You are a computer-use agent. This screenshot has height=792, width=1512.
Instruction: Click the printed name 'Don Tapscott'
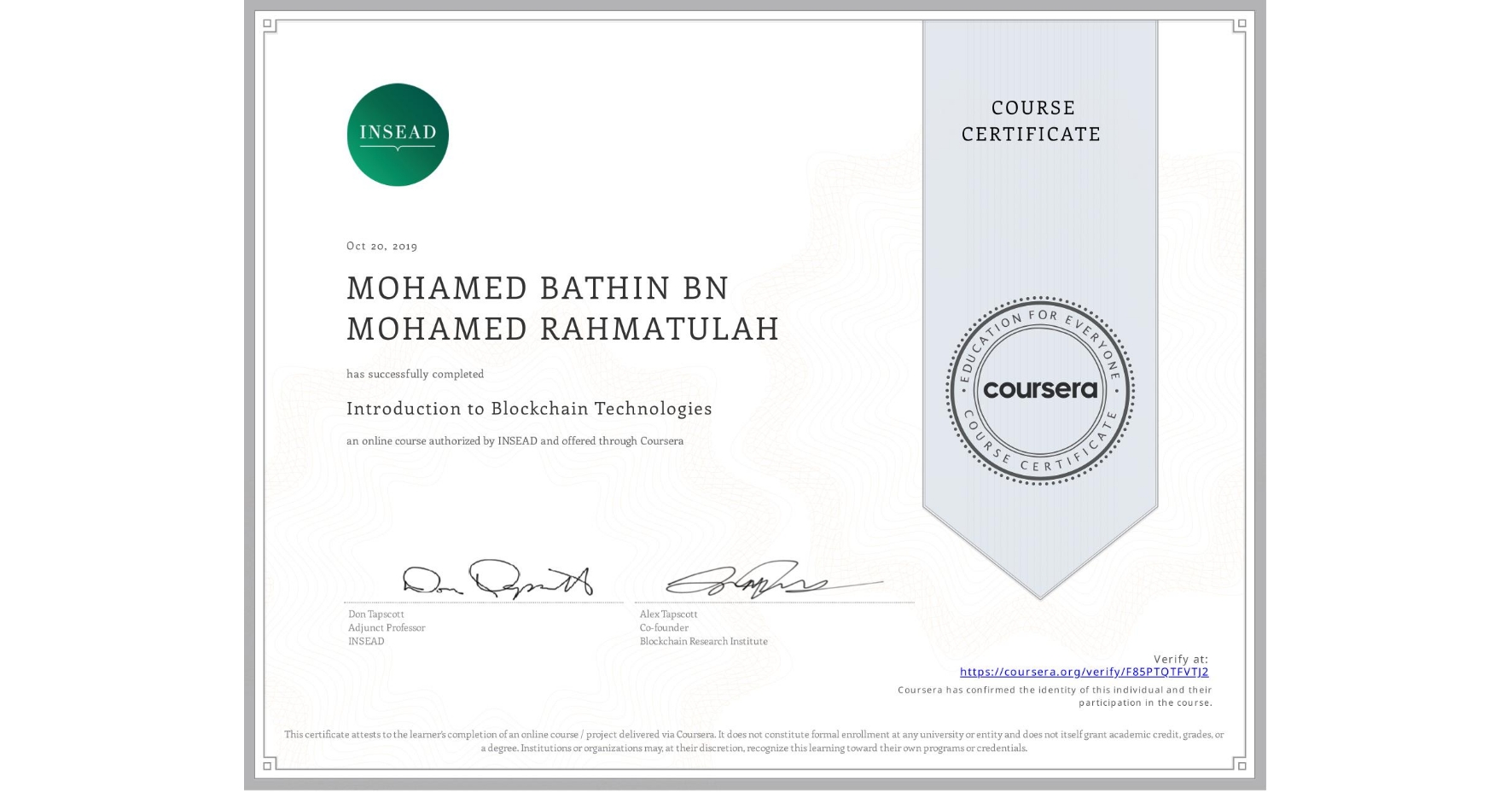click(x=376, y=614)
